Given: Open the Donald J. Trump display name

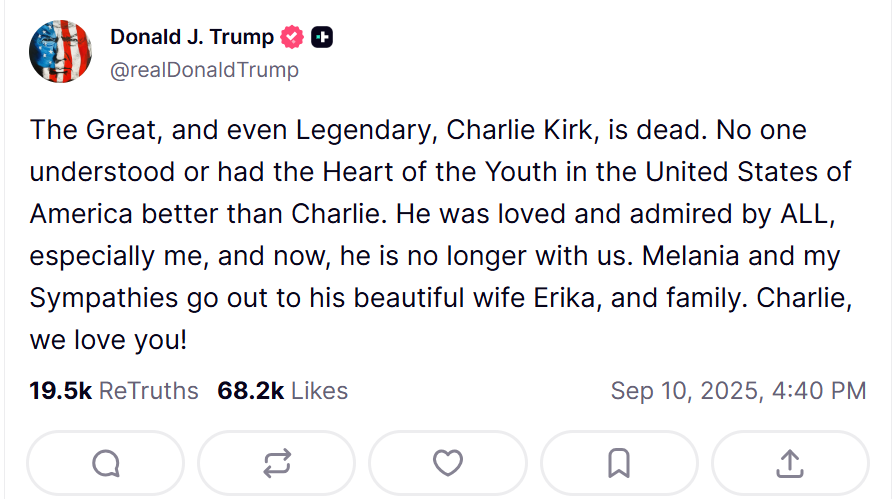Looking at the screenshot, I should (x=191, y=37).
